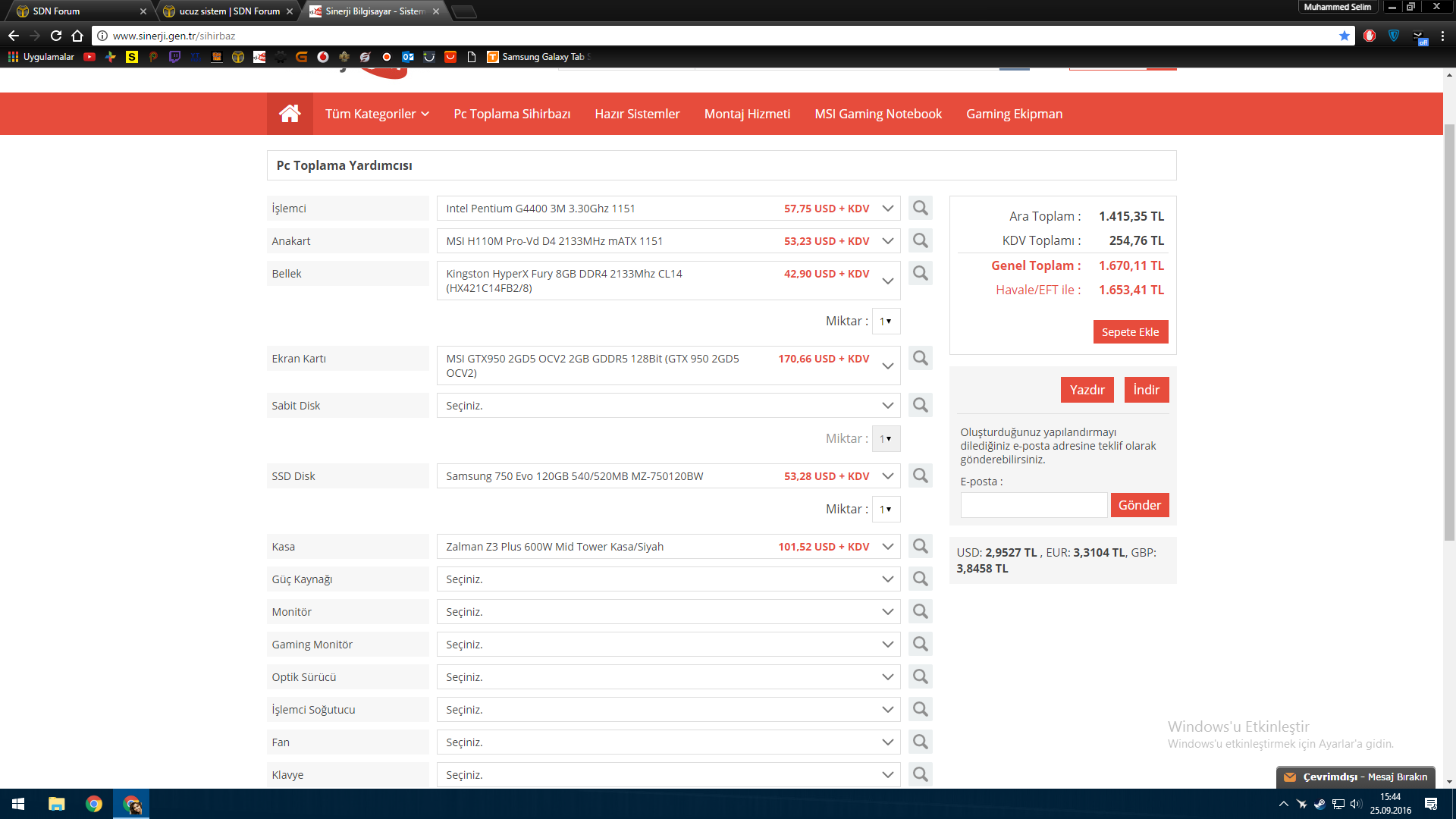Click the browser bookmark star icon
The height and width of the screenshot is (819, 1456).
pyautogui.click(x=1345, y=36)
